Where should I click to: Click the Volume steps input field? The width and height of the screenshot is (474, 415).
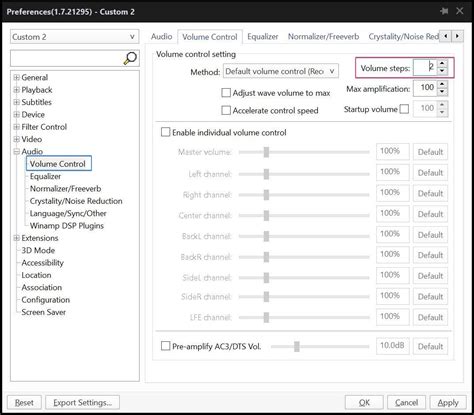[x=425, y=67]
